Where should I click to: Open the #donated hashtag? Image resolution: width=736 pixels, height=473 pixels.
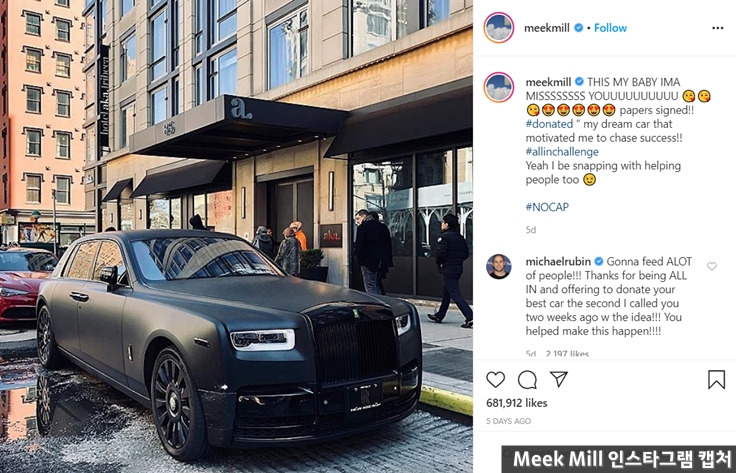click(x=549, y=124)
